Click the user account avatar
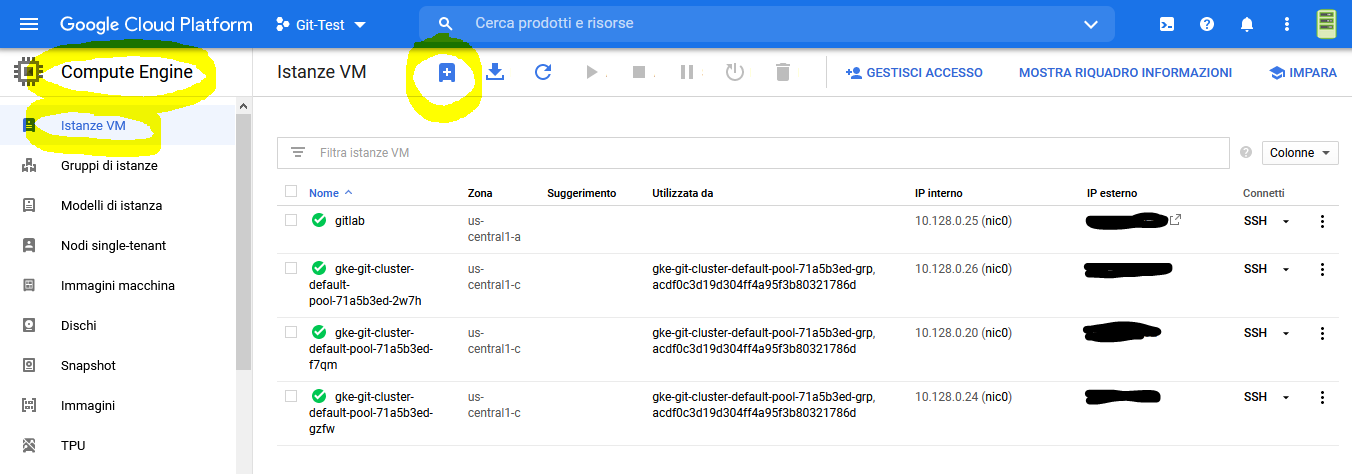1352x474 pixels. [1327, 23]
